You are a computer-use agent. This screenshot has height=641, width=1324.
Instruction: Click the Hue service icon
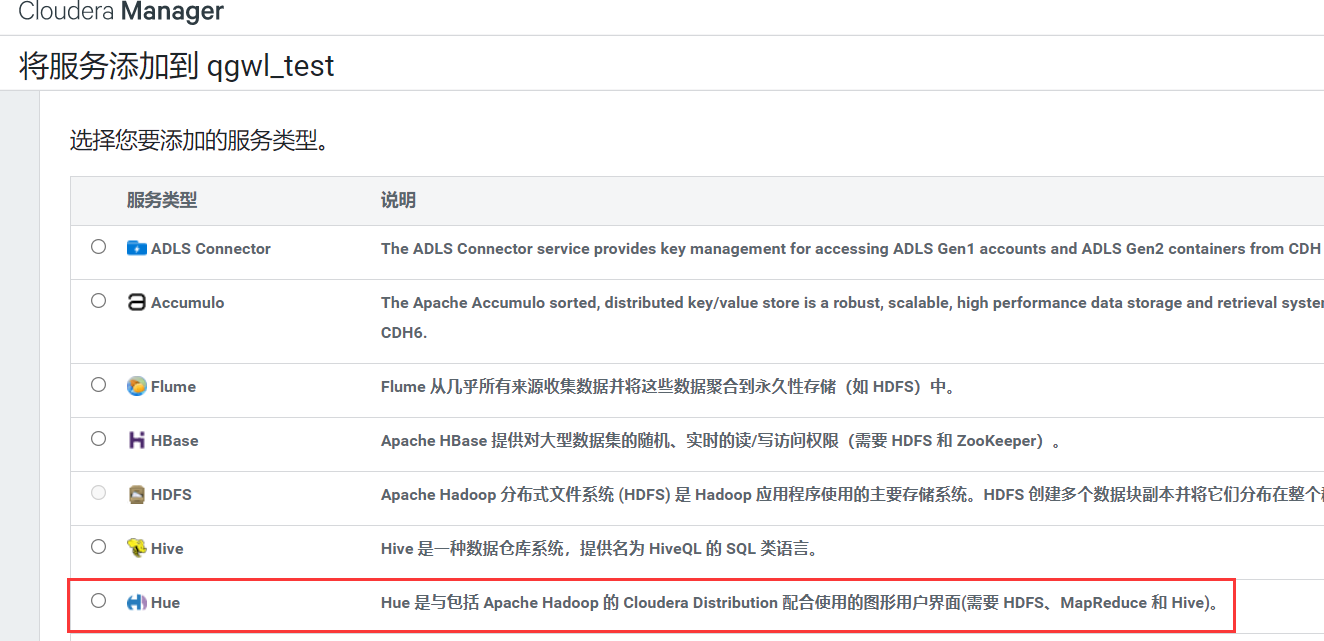136,602
